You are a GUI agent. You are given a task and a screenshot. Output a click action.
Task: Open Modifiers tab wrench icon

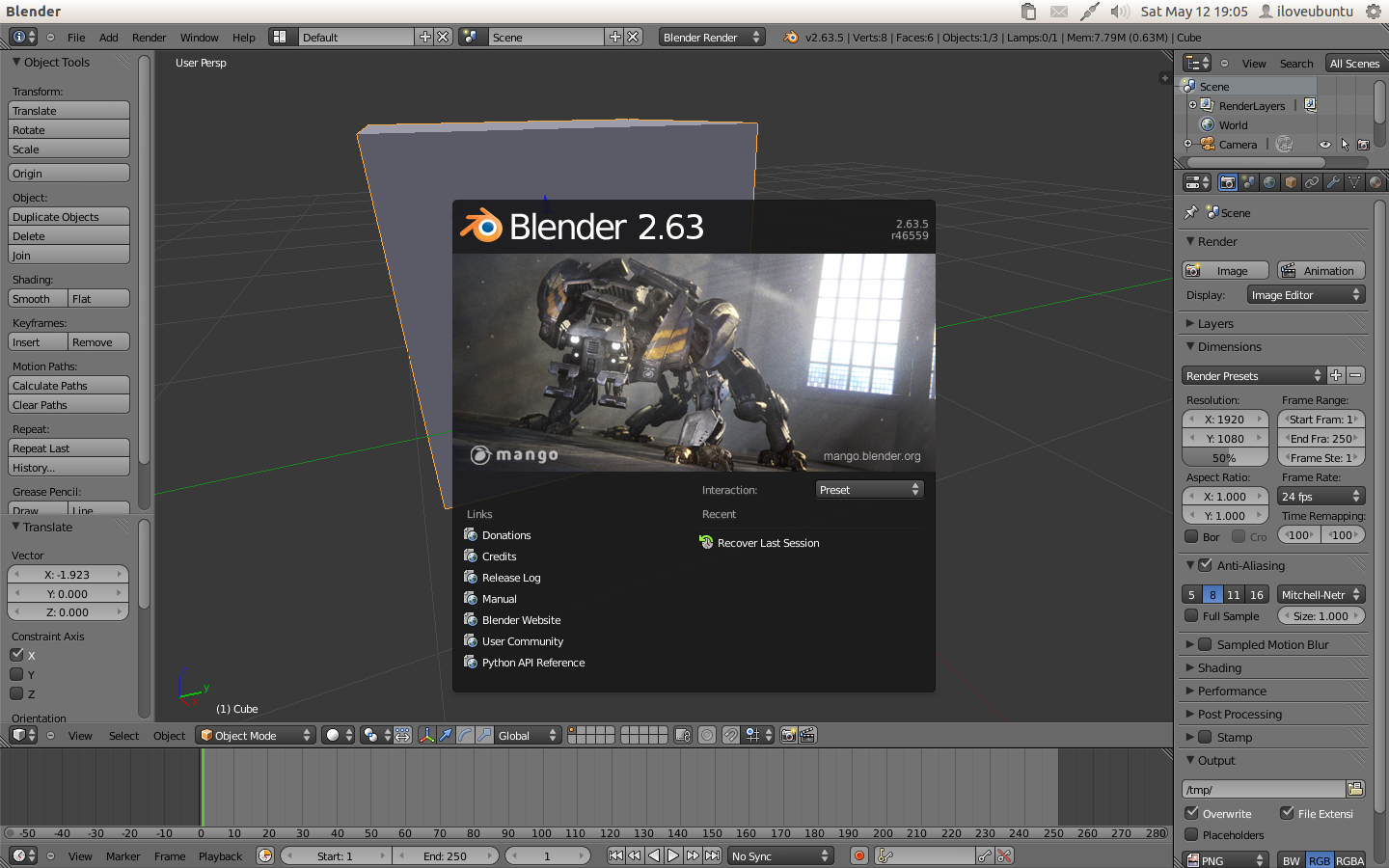pyautogui.click(x=1333, y=182)
